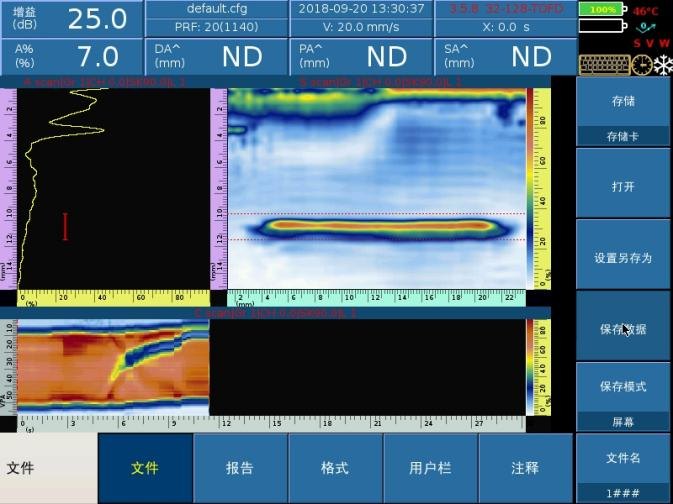Toggle the snowflake freeze icon
Viewport: 673px width, 504px height.
tap(663, 66)
